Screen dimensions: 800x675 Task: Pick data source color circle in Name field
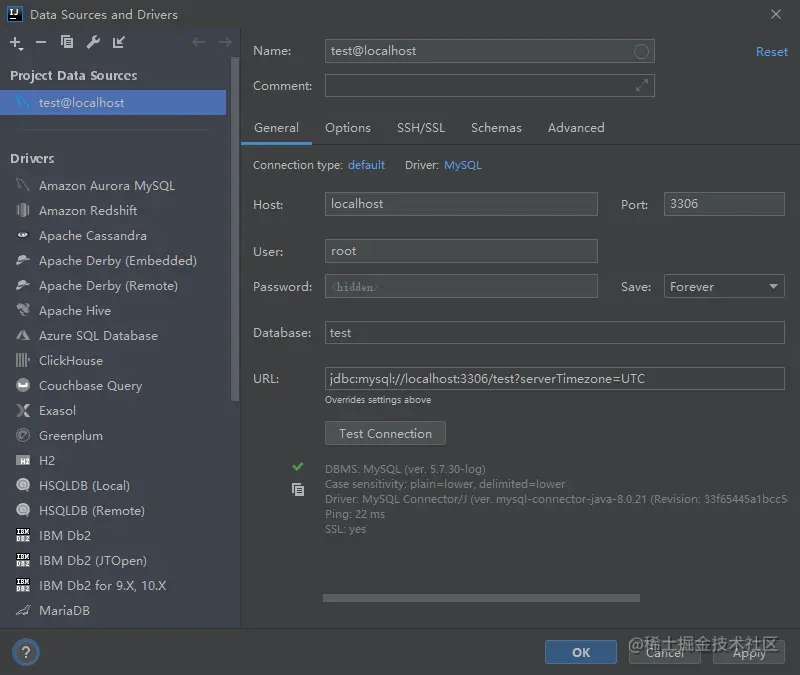pos(641,51)
